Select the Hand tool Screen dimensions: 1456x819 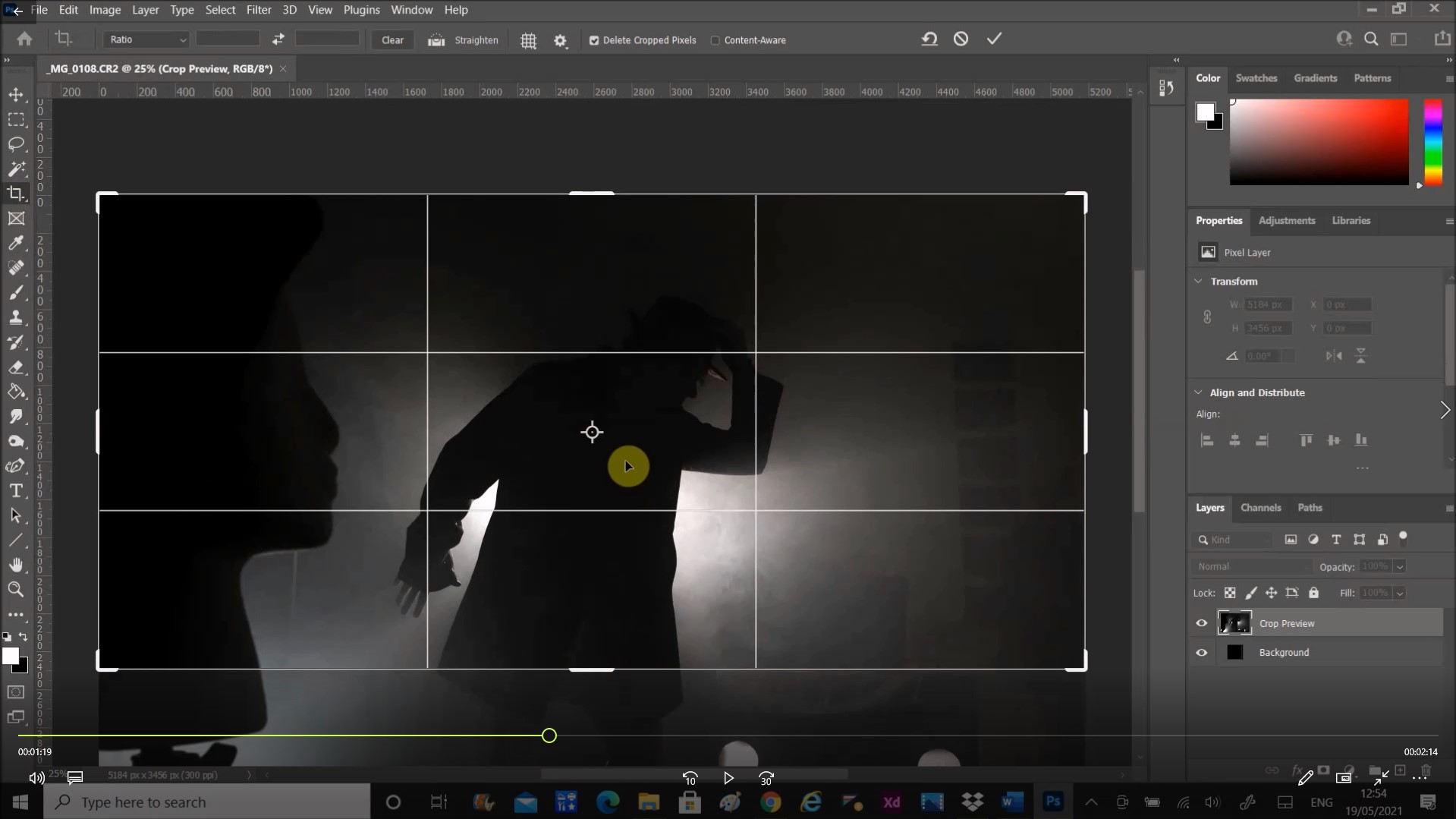click(x=16, y=565)
